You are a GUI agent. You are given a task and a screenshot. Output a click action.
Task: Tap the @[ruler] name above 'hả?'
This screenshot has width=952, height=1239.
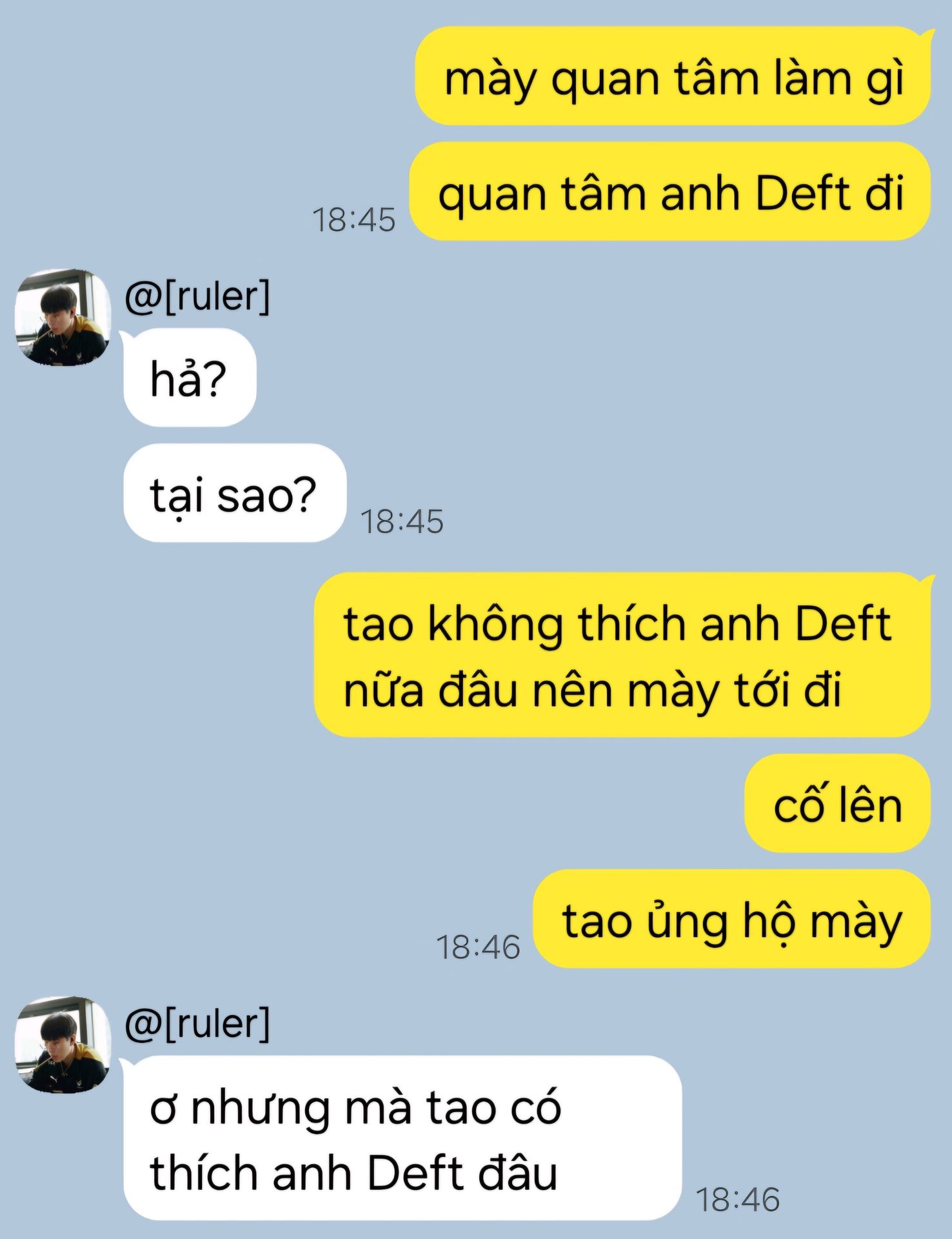(x=197, y=296)
